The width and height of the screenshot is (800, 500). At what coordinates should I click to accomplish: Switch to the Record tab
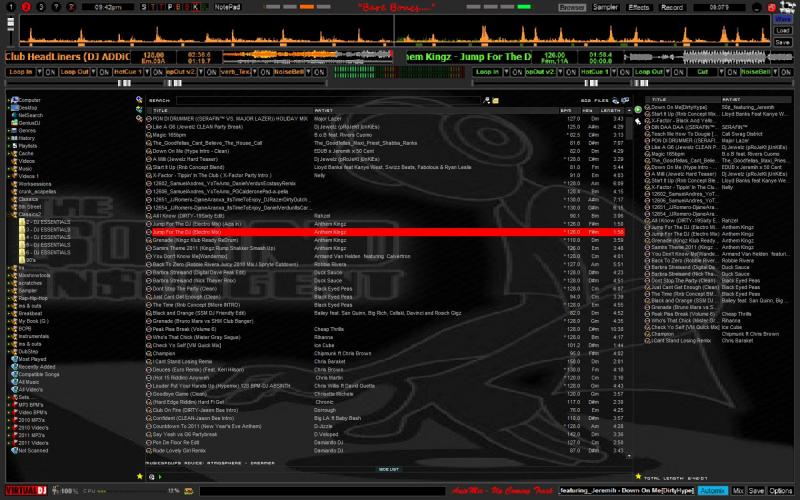(x=672, y=7)
